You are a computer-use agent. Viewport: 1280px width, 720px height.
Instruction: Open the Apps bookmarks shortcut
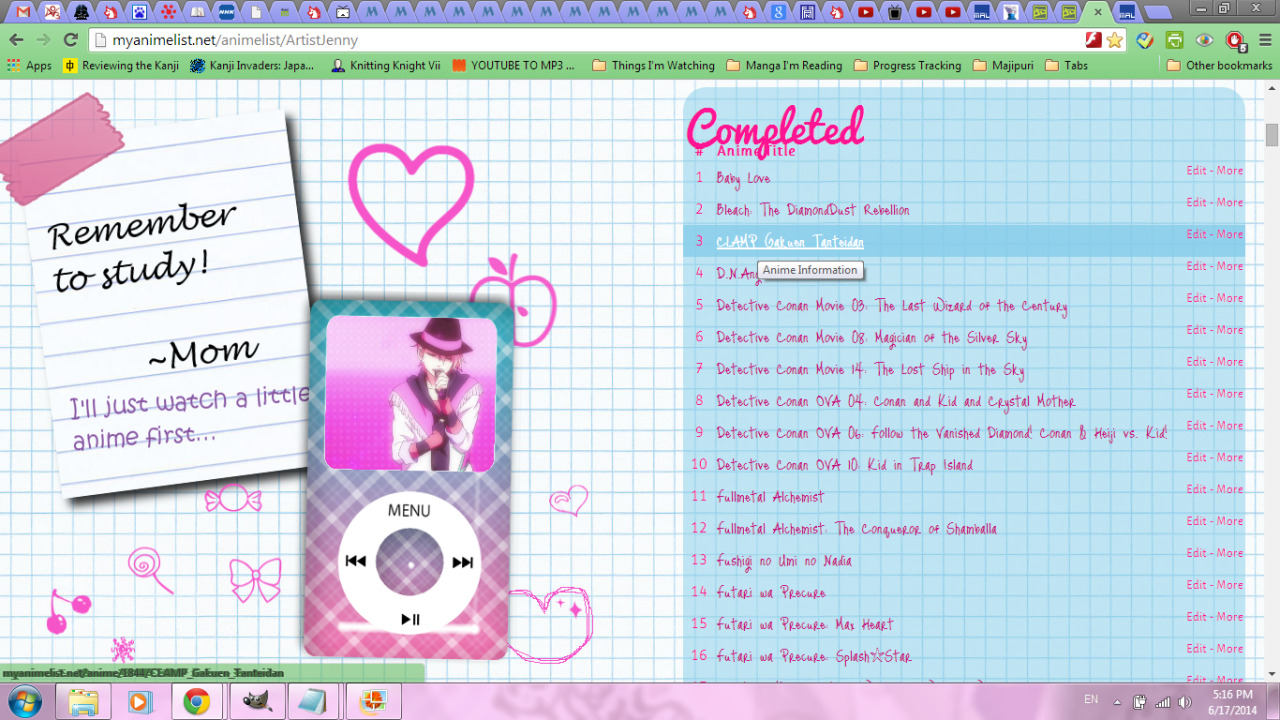(x=30, y=66)
